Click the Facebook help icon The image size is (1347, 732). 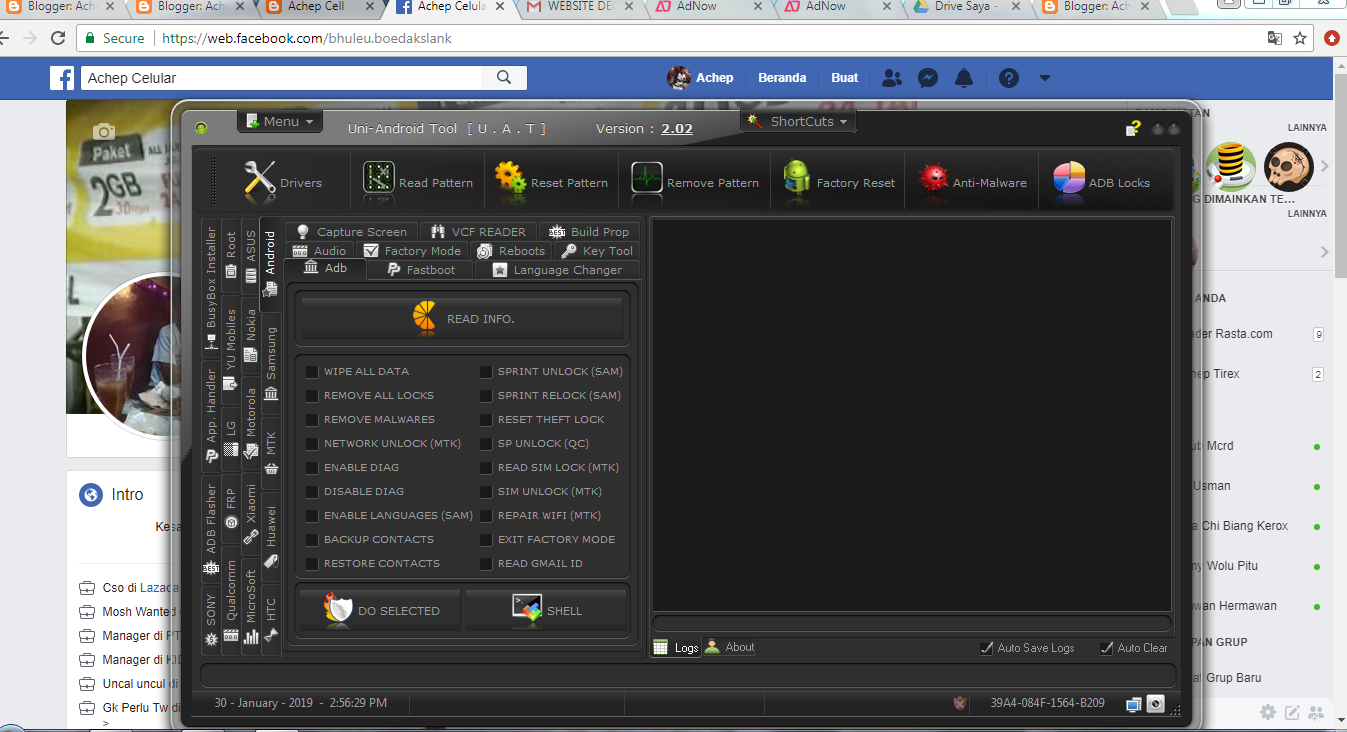pyautogui.click(x=1008, y=77)
